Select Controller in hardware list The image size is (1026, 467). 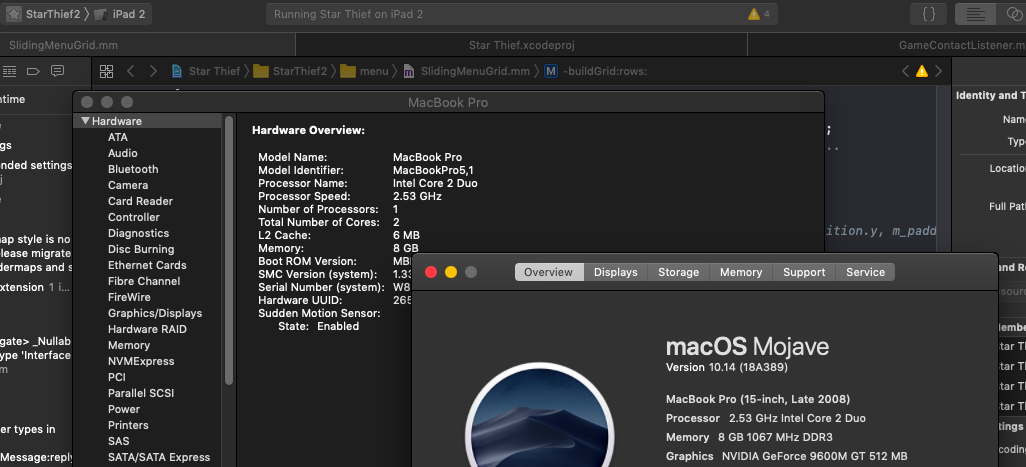point(133,217)
